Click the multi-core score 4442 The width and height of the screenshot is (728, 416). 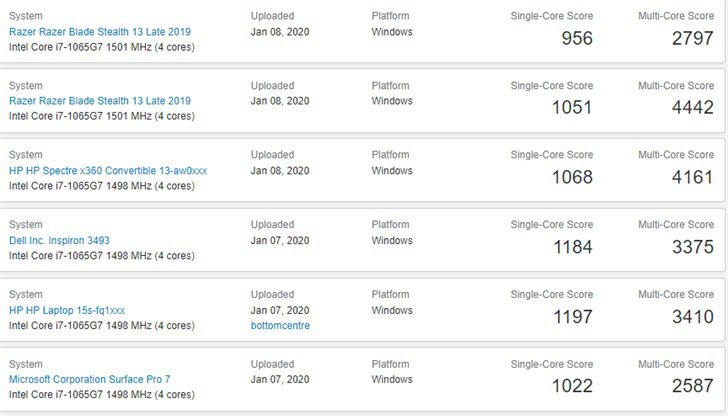(693, 107)
